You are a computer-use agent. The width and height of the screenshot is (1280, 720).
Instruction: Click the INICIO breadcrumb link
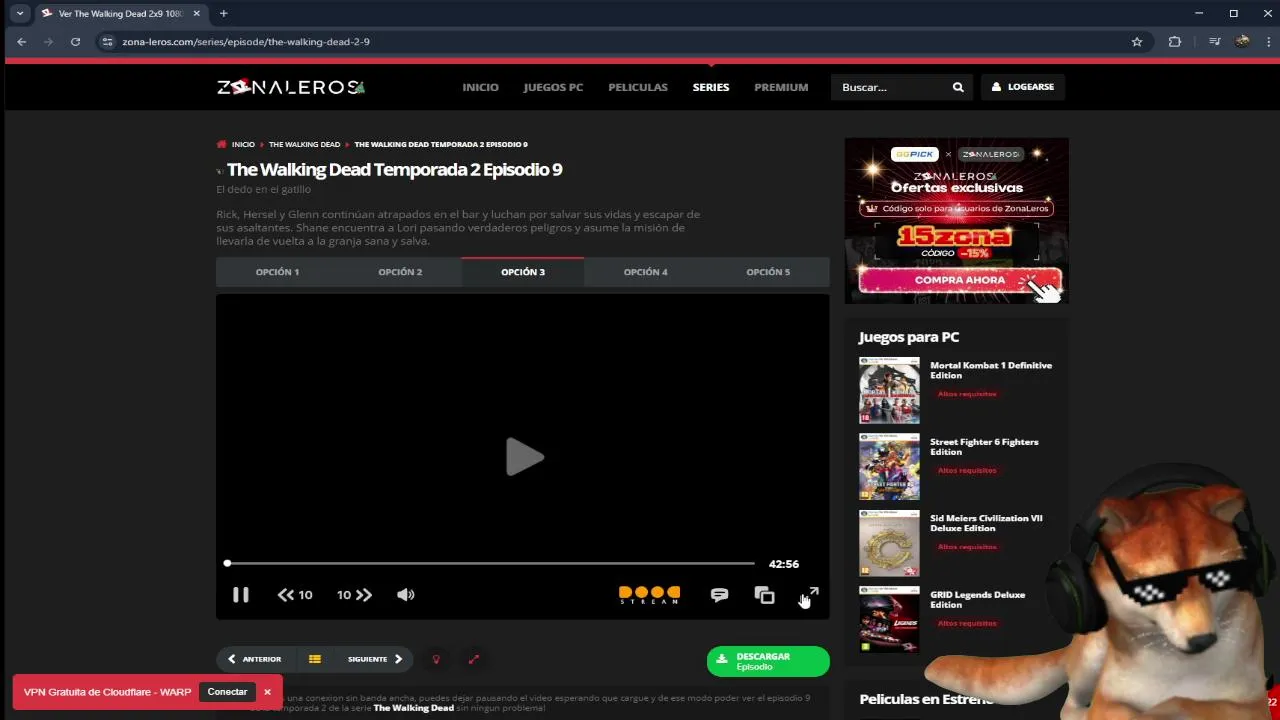pyautogui.click(x=243, y=145)
